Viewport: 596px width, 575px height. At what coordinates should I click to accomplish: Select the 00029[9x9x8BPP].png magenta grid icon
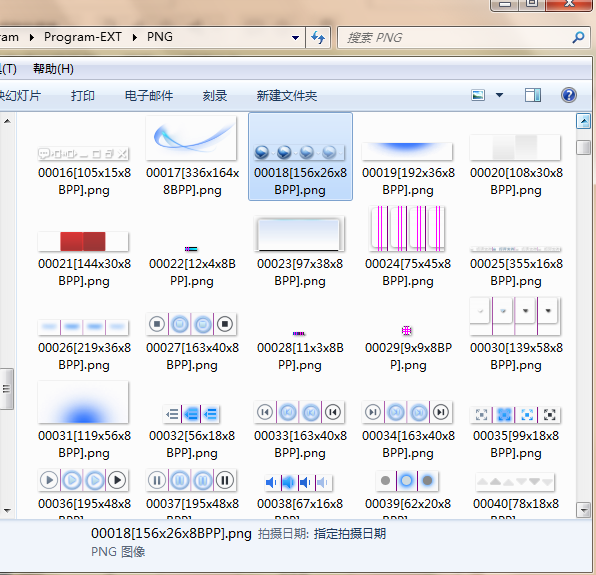407,330
